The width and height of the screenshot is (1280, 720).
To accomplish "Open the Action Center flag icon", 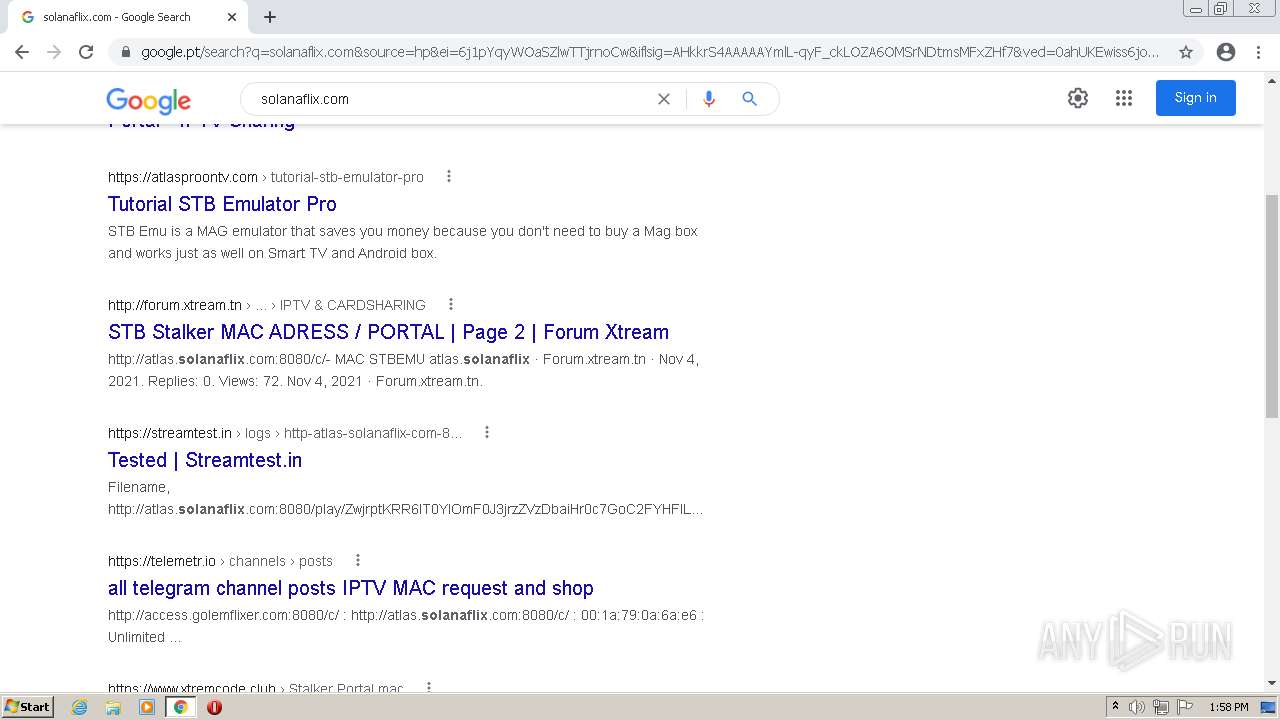I will (x=1185, y=707).
